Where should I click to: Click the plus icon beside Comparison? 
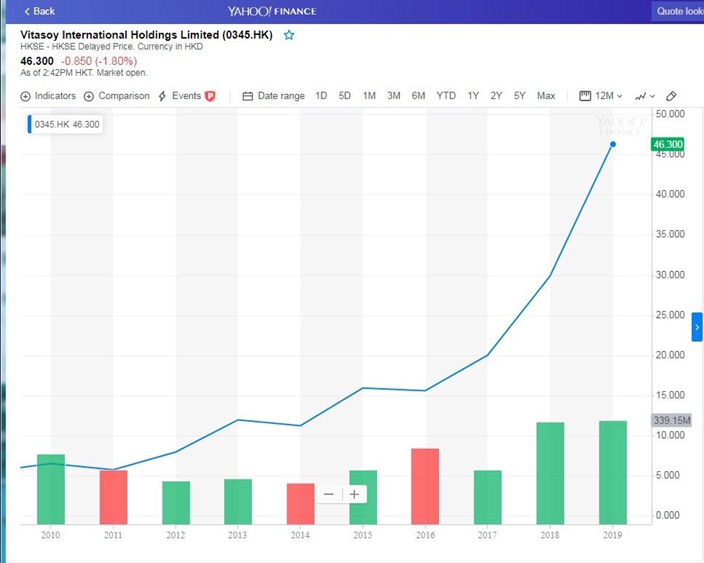tap(89, 97)
